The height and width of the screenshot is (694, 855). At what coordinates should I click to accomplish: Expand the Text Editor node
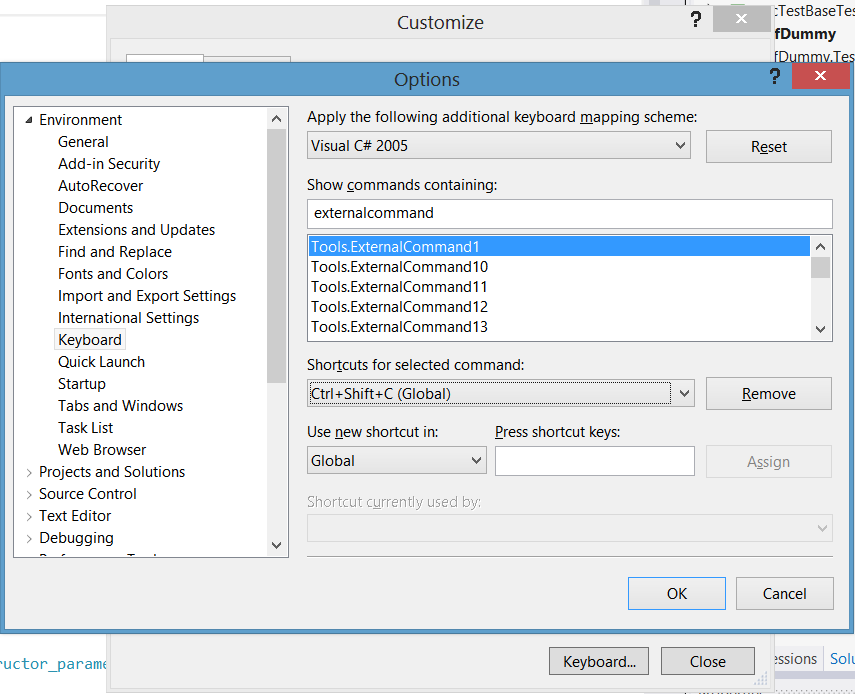[29, 516]
